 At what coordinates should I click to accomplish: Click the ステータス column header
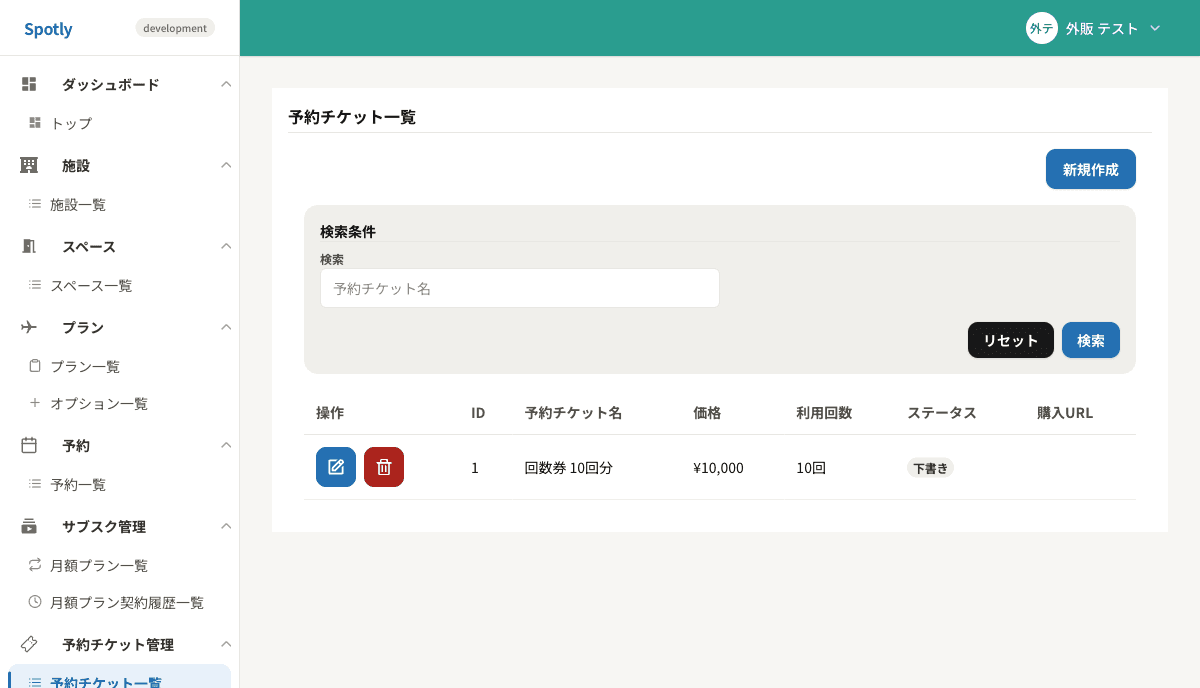(942, 413)
